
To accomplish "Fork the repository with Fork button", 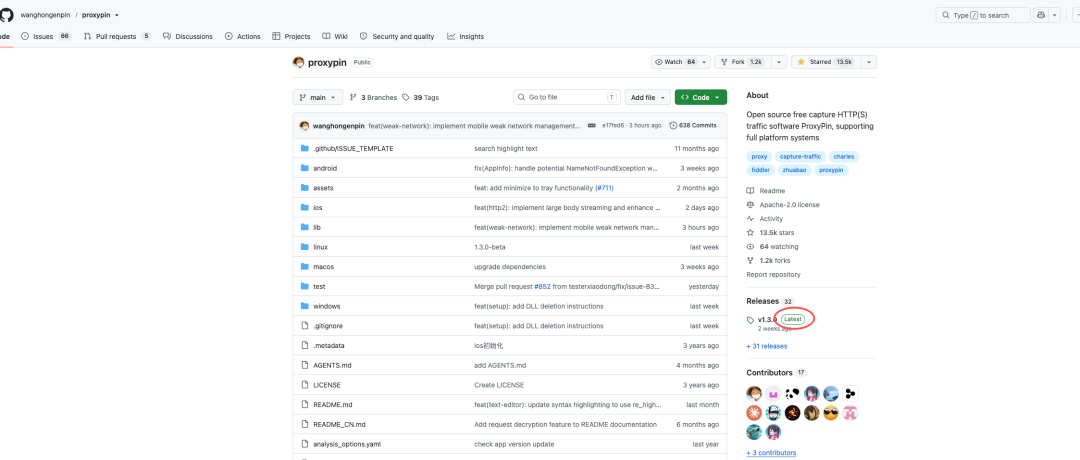I will (741, 62).
